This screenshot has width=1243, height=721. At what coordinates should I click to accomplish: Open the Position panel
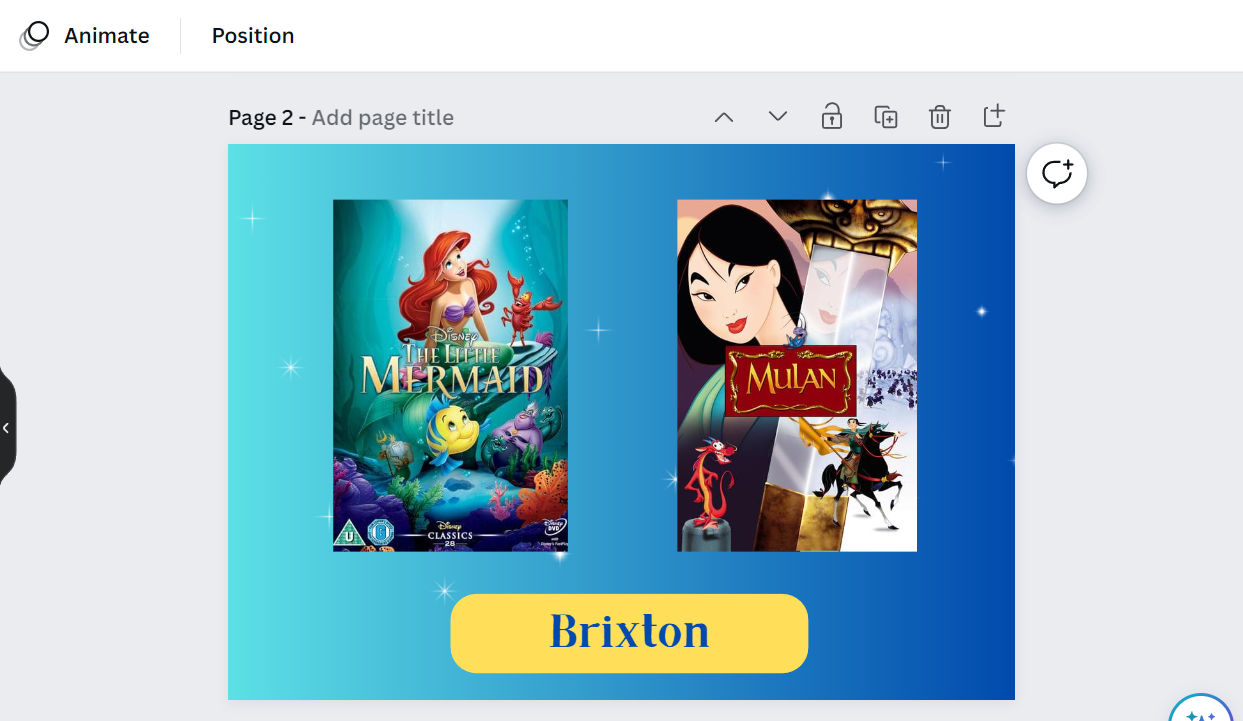click(253, 35)
